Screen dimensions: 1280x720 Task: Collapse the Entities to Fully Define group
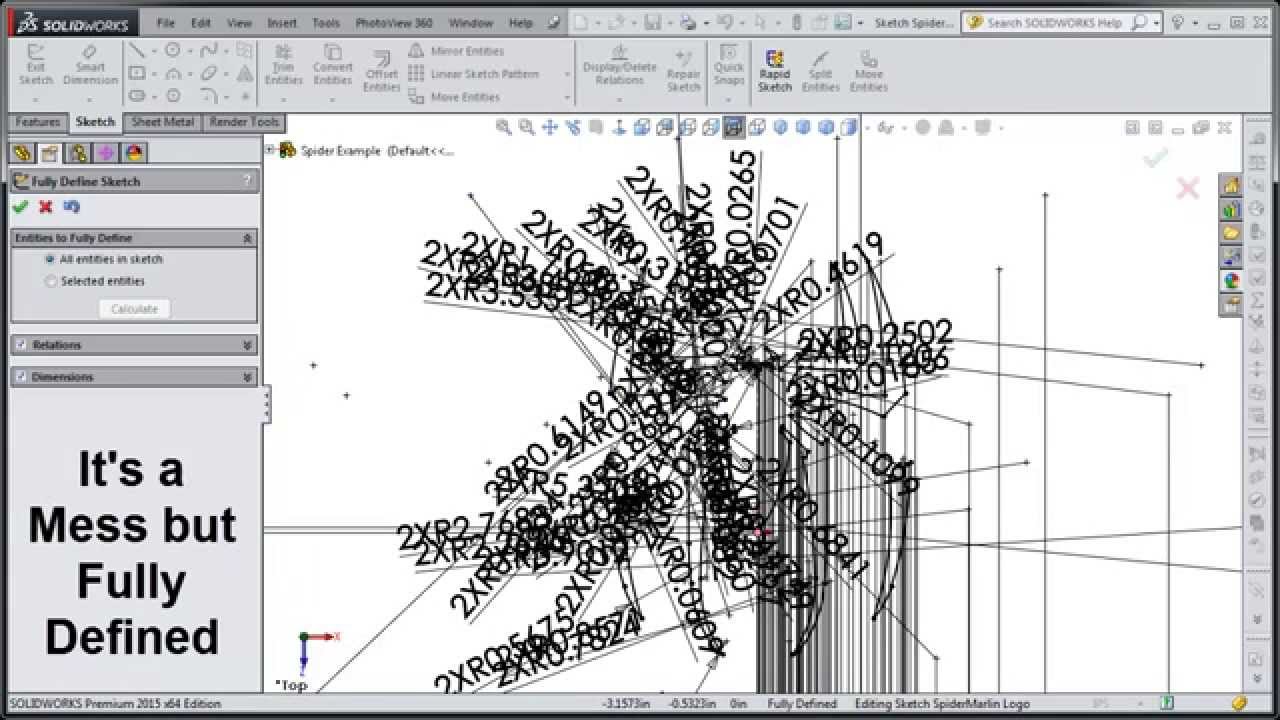pyautogui.click(x=249, y=238)
